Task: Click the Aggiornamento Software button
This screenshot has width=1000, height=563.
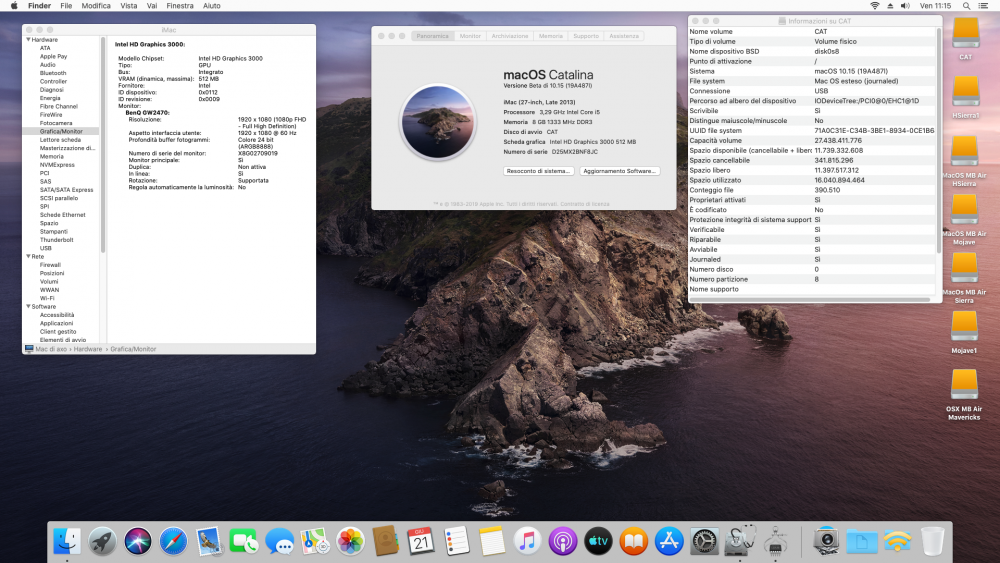Action: [619, 171]
